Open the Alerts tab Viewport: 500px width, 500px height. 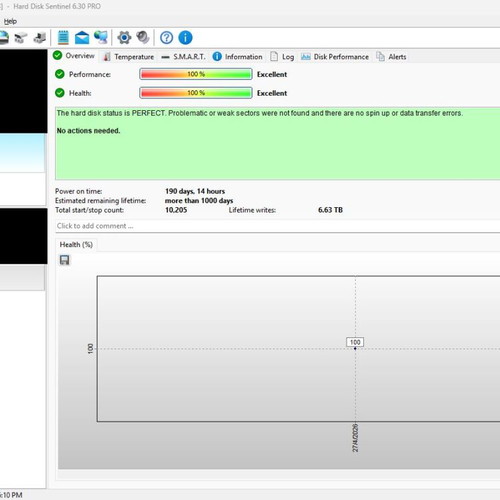[x=391, y=57]
